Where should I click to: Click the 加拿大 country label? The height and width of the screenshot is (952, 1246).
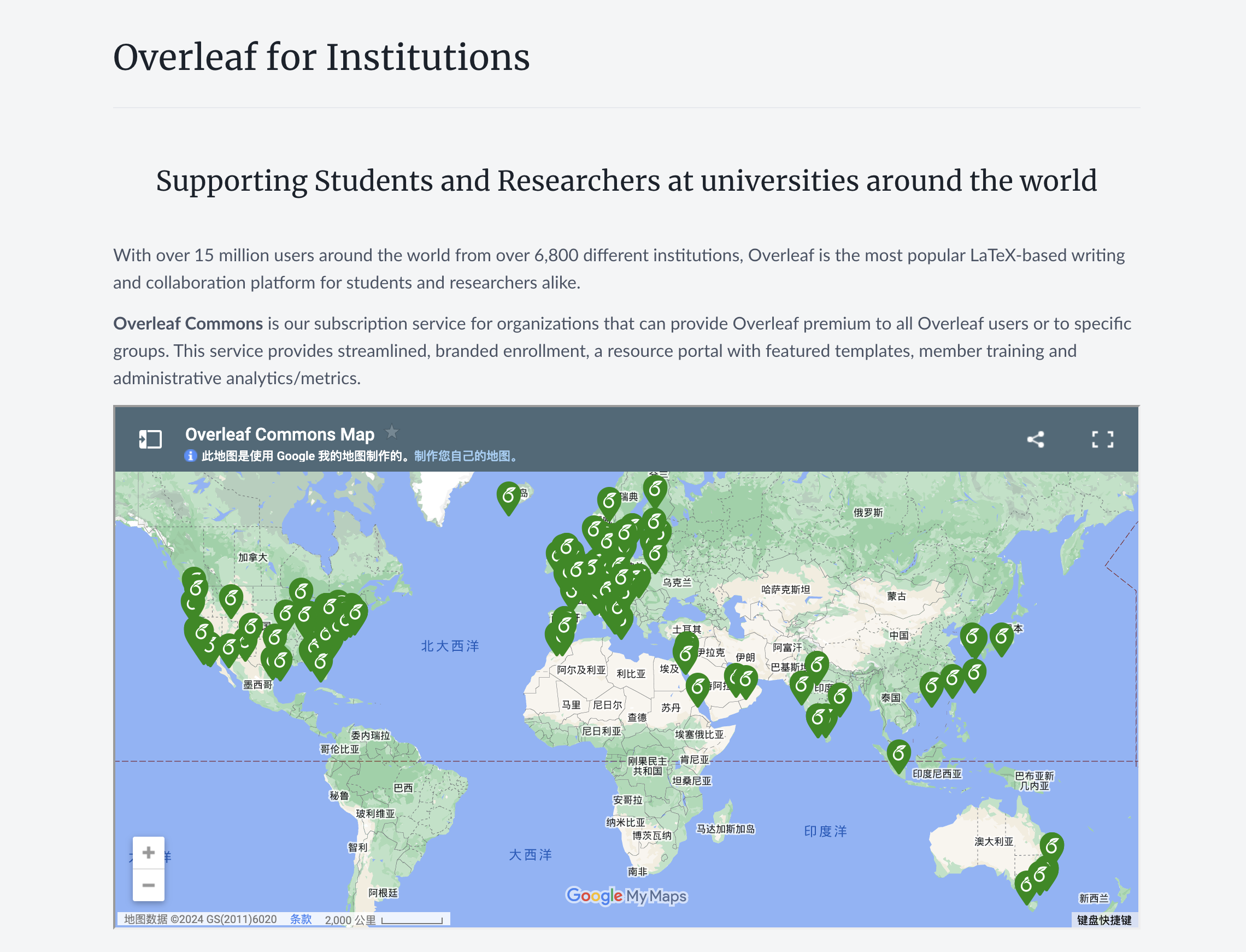click(x=252, y=557)
